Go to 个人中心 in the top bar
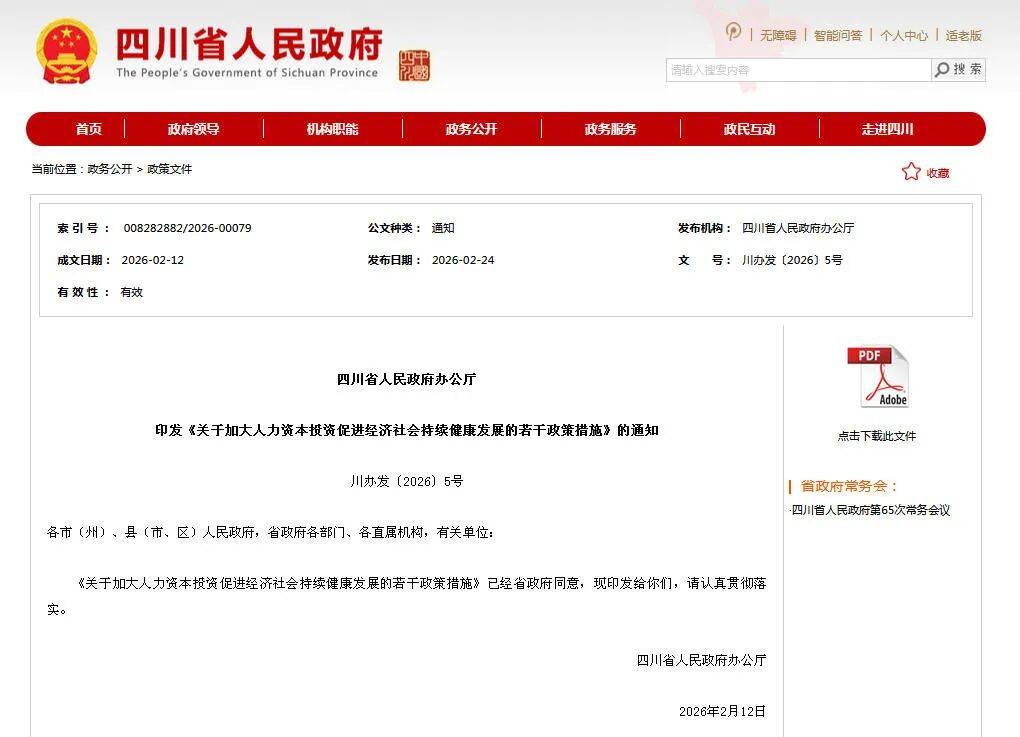1020x737 pixels. click(x=903, y=35)
